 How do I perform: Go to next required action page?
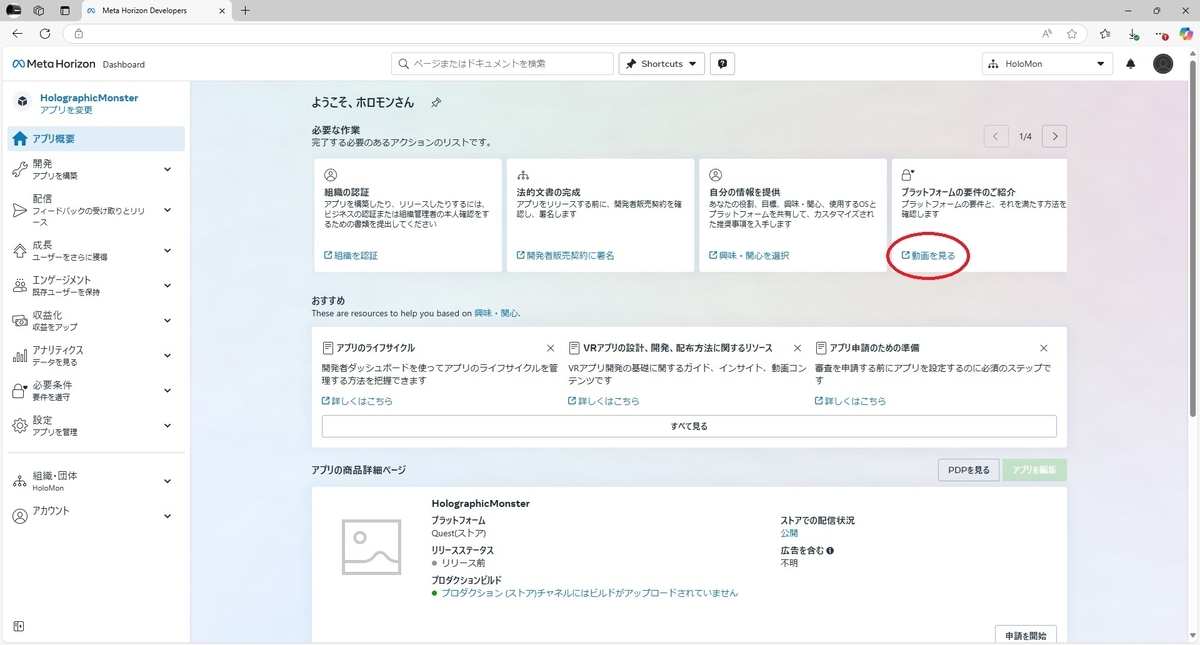tap(1055, 136)
